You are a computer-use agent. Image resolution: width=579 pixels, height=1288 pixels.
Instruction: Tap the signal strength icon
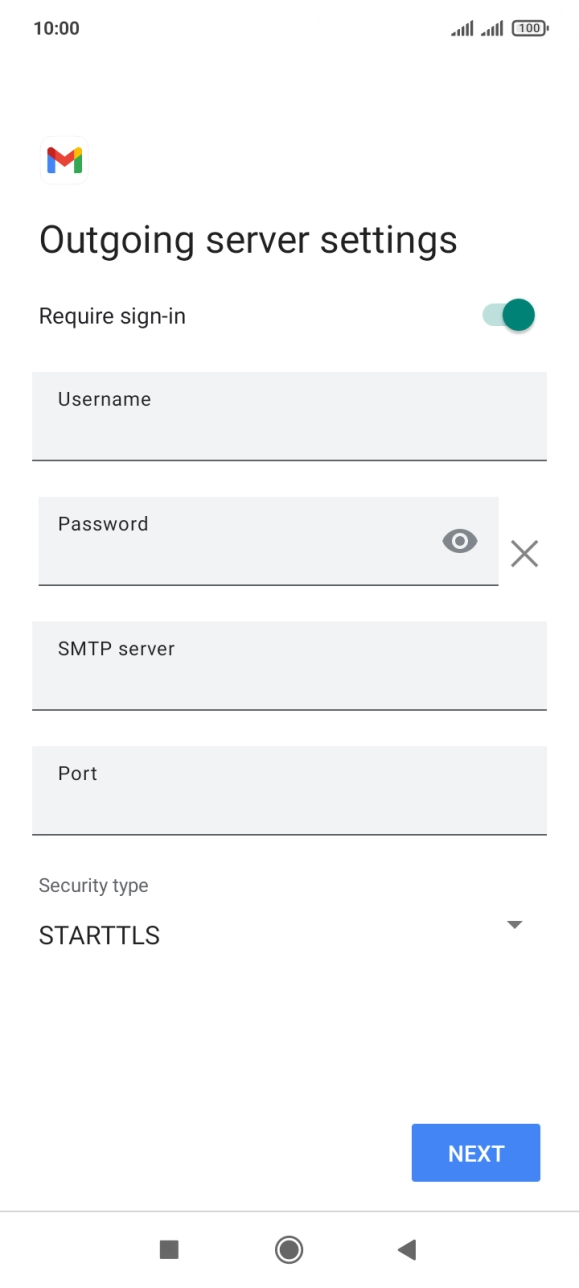click(461, 28)
